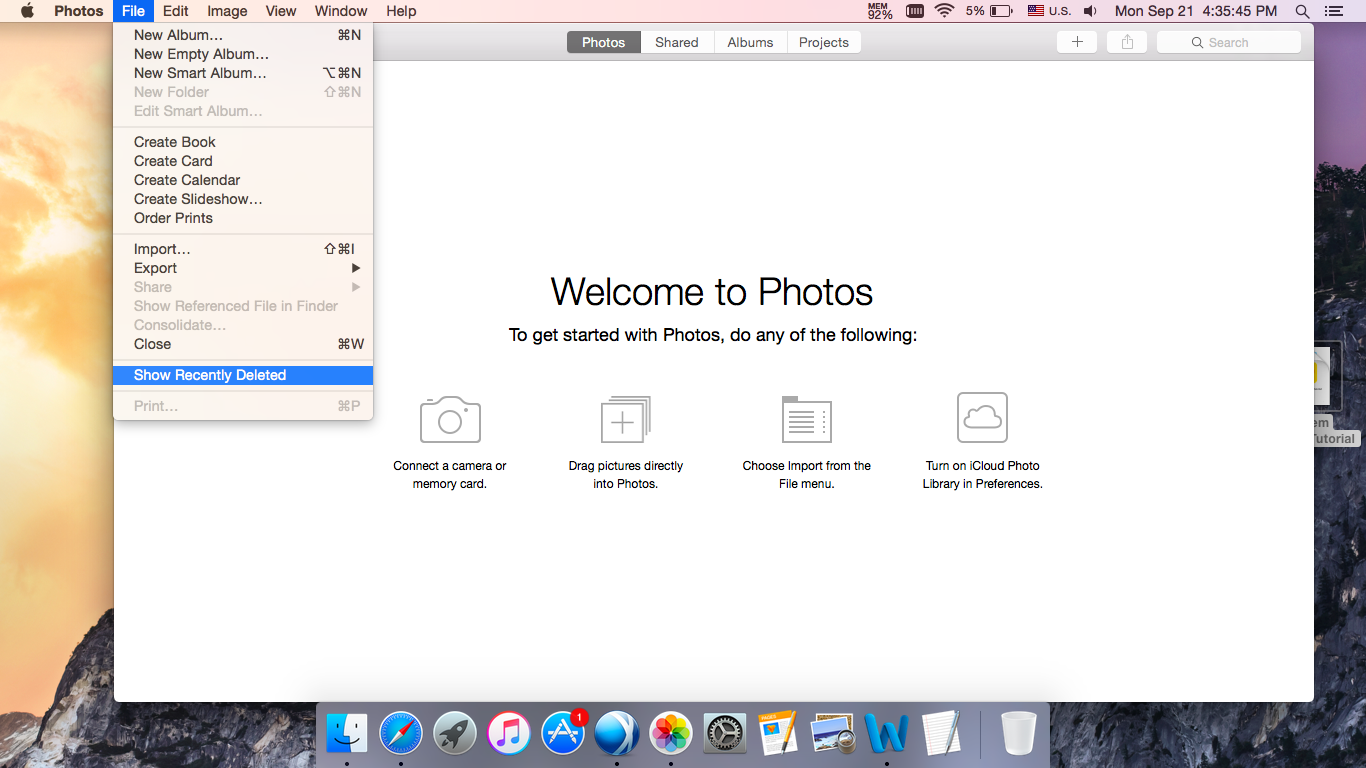Open volume control in menu bar
The width and height of the screenshot is (1366, 768).
[x=1090, y=11]
